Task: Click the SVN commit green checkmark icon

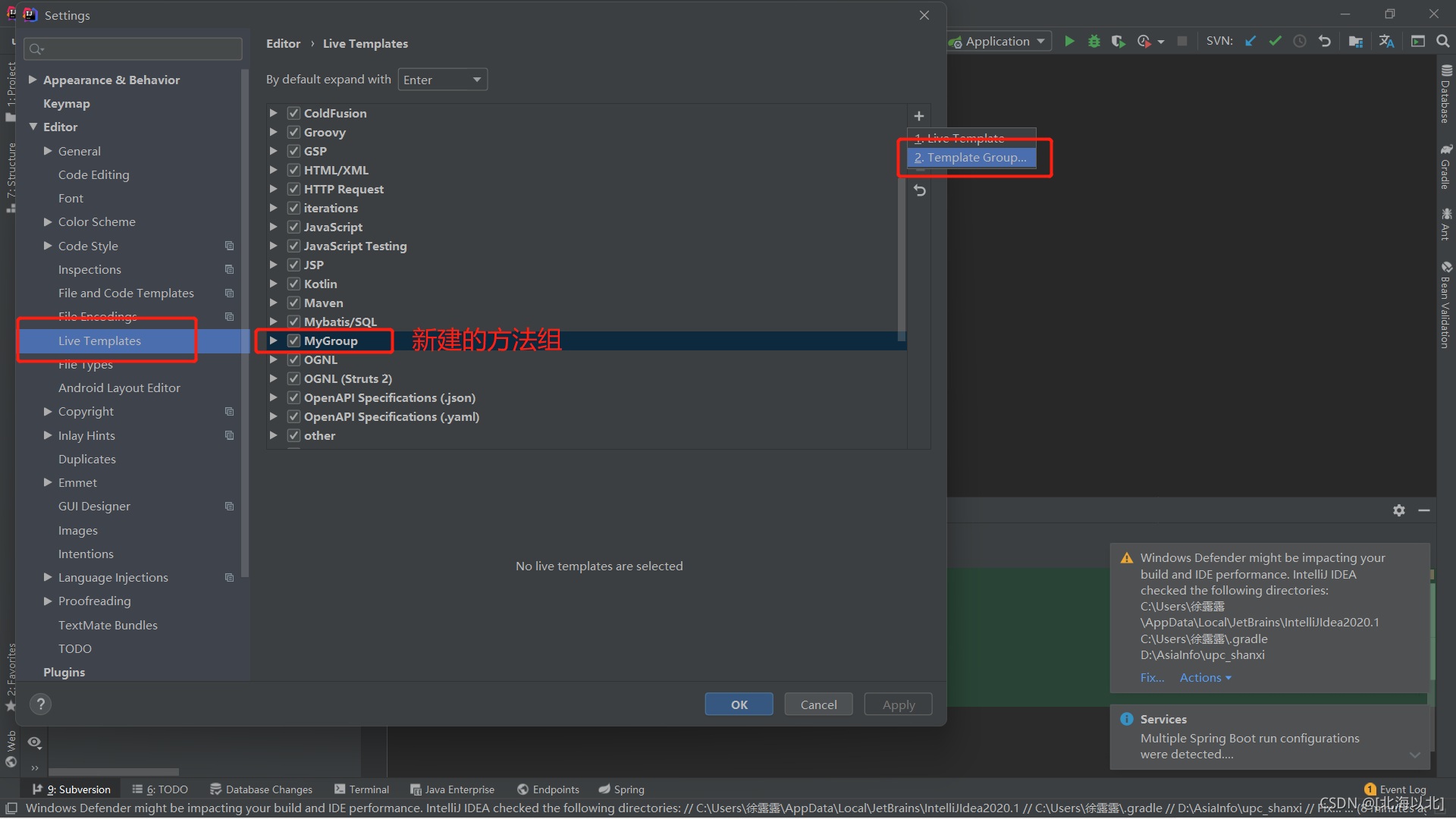Action: pyautogui.click(x=1275, y=41)
